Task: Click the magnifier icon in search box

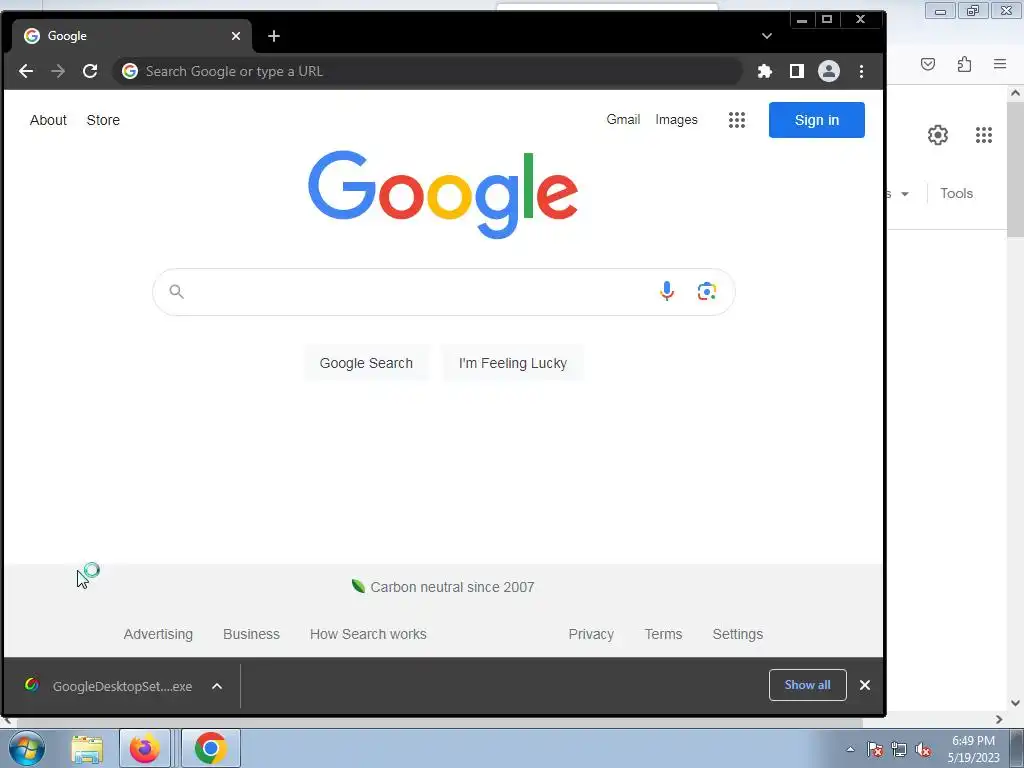Action: click(176, 291)
